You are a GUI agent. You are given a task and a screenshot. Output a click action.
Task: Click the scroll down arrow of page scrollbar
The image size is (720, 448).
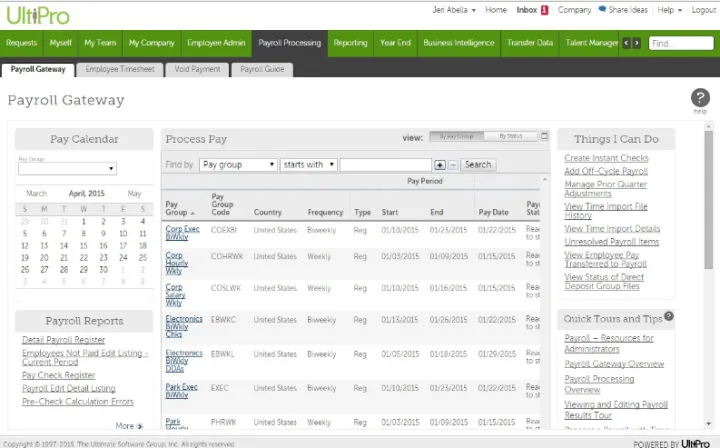click(709, 424)
